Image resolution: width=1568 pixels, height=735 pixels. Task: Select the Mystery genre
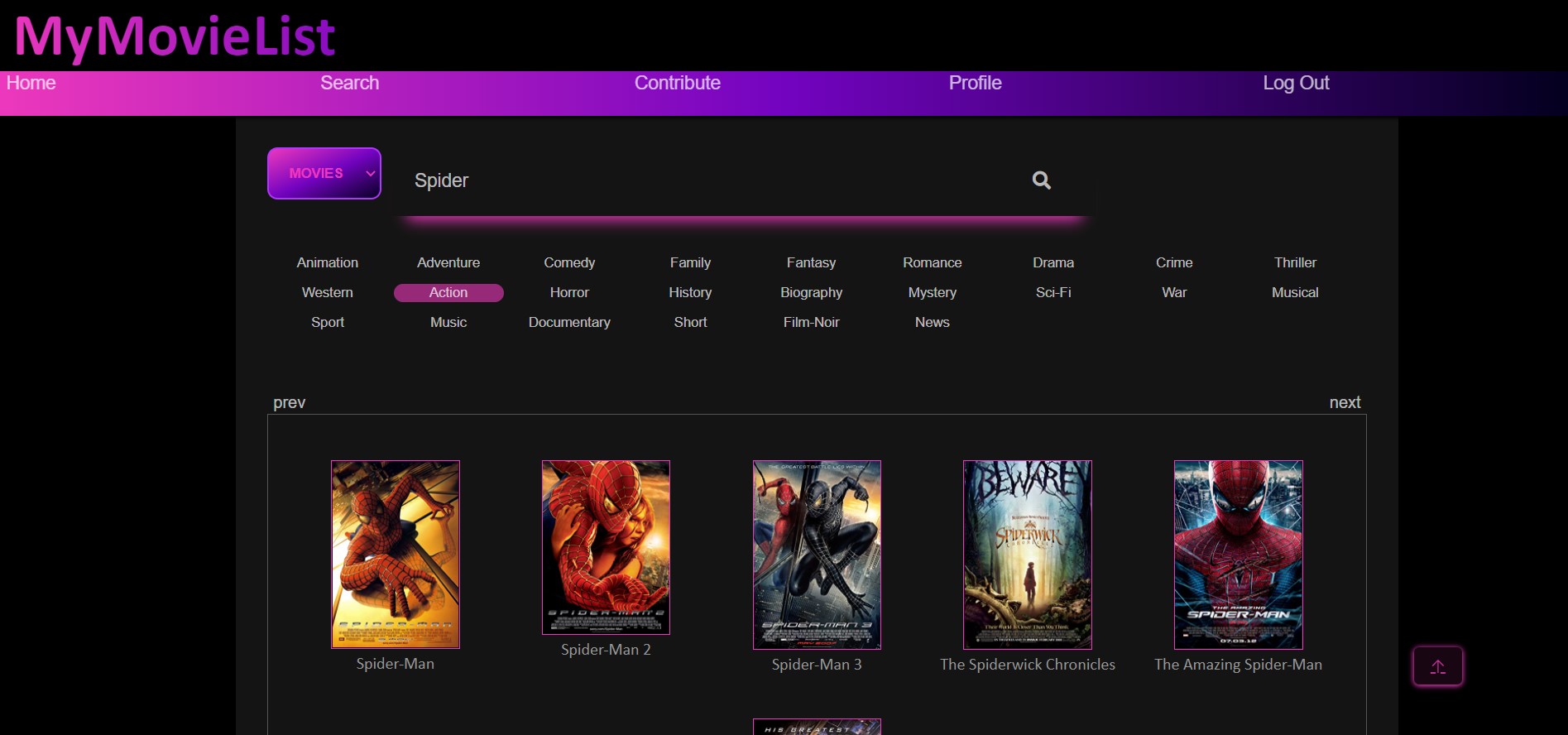pos(933,292)
